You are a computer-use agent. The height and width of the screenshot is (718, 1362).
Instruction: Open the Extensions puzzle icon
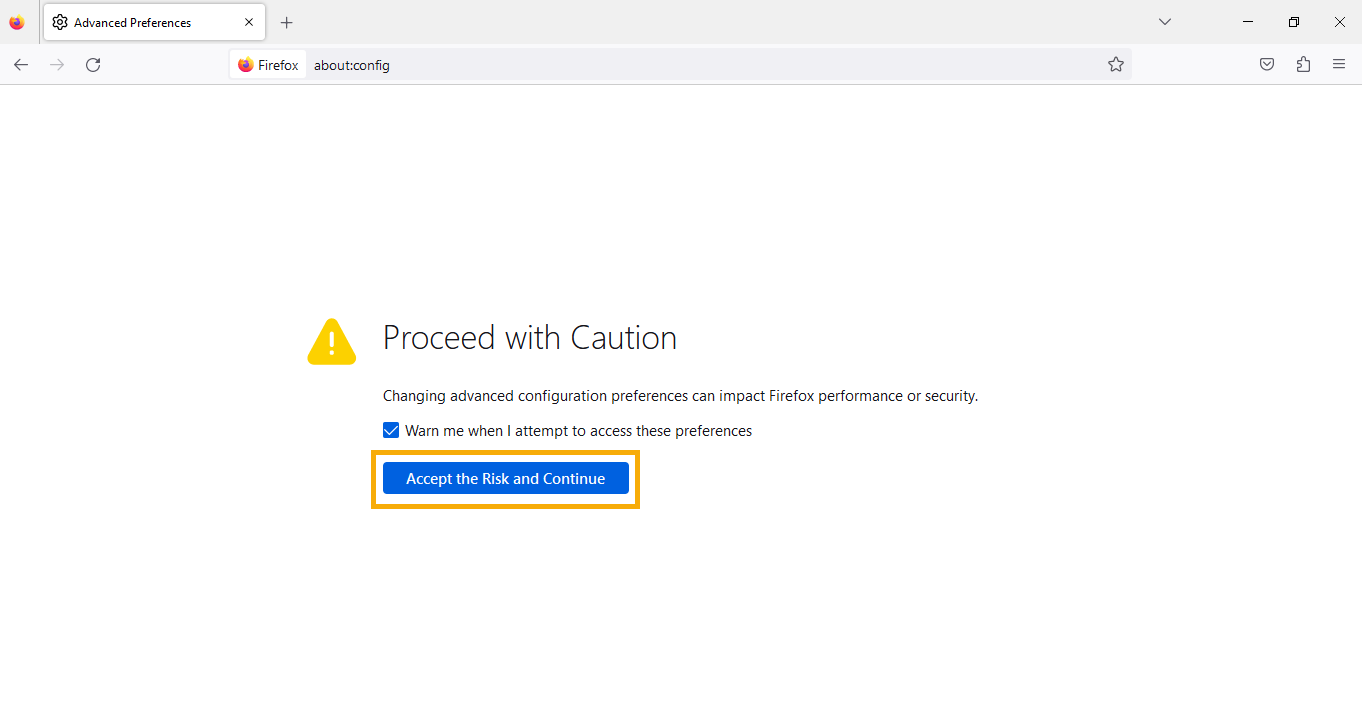pos(1303,65)
